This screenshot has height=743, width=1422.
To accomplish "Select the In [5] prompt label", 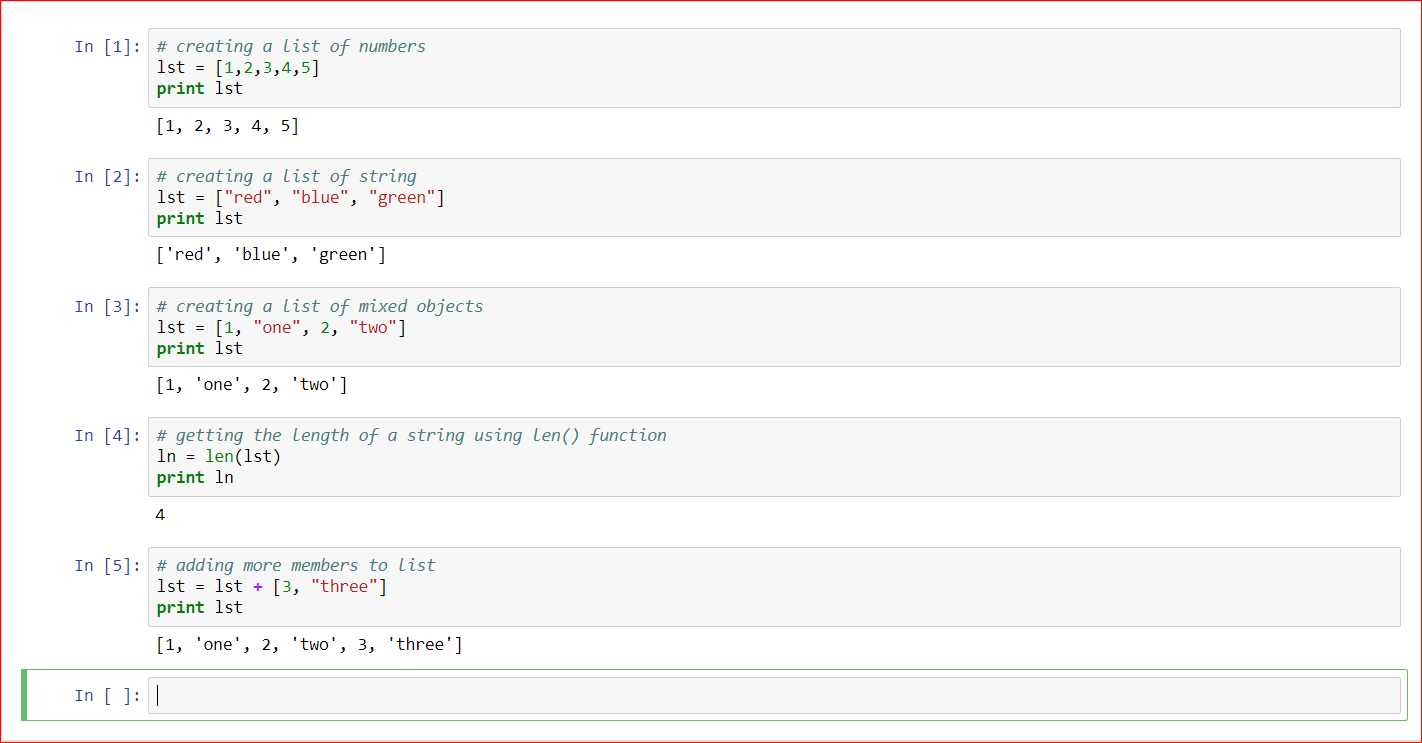I will (x=108, y=565).
